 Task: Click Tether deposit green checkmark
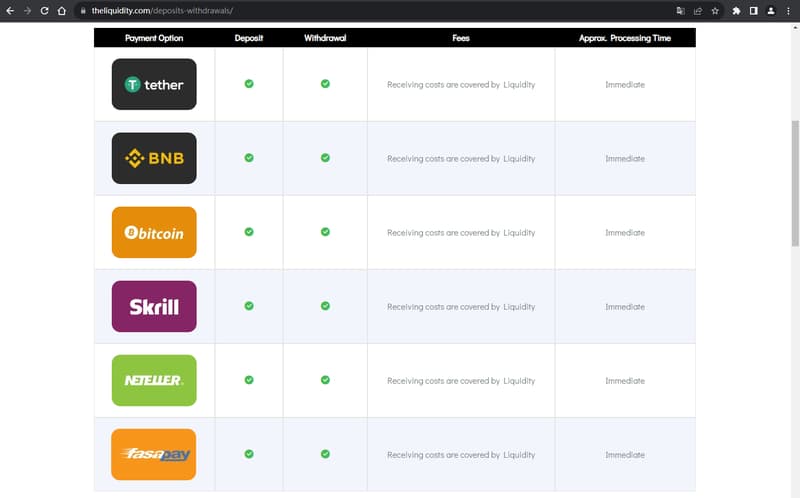click(249, 84)
